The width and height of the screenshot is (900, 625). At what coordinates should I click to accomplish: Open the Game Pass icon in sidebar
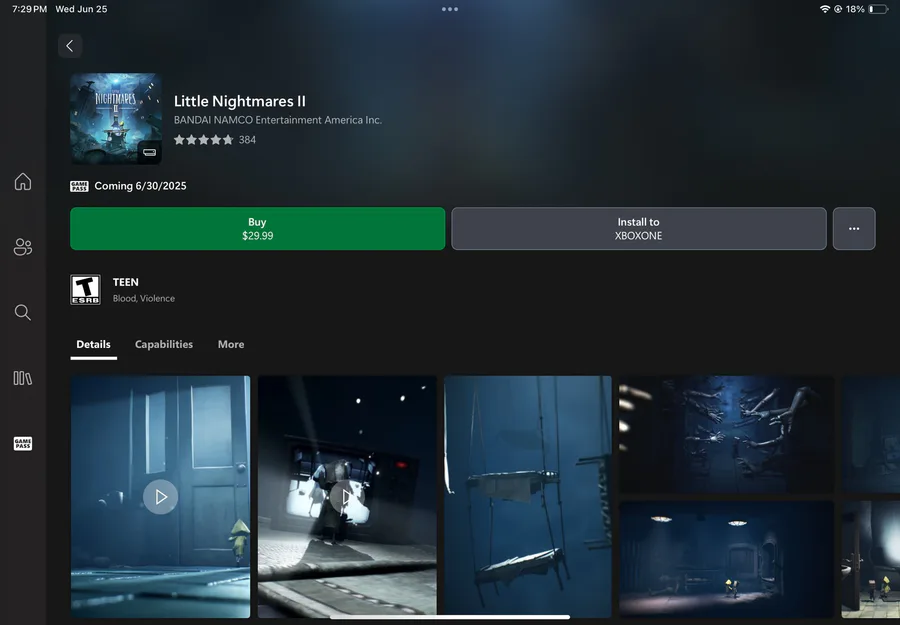pos(23,443)
